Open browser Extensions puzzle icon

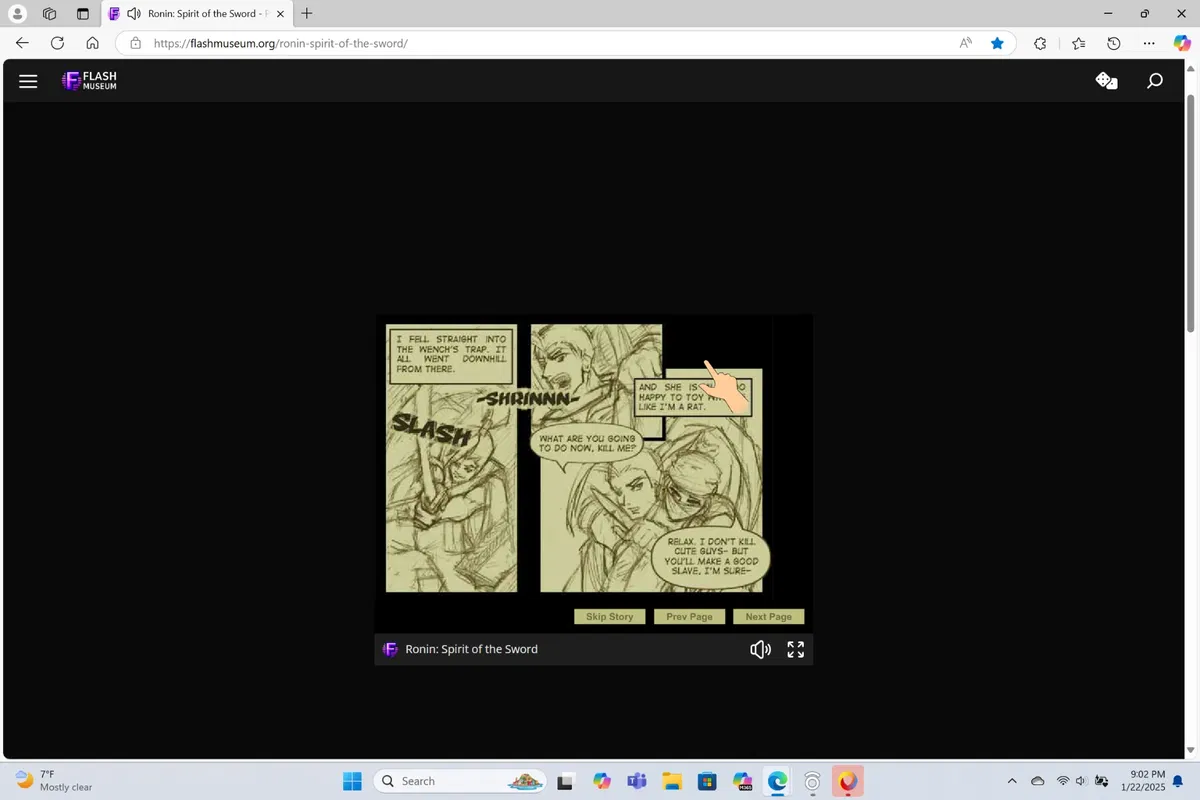[x=1040, y=43]
